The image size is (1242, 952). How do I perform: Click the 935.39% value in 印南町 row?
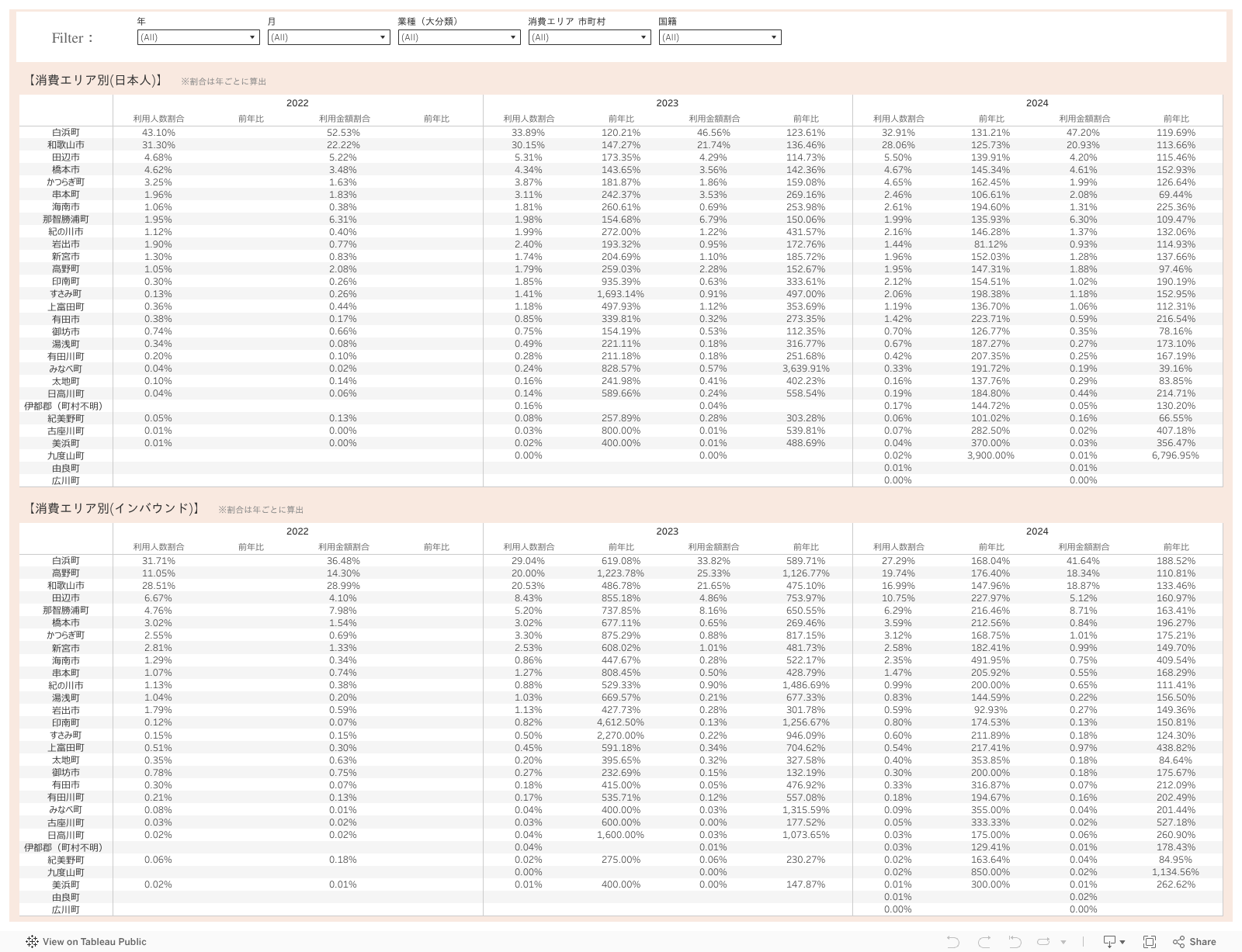tap(621, 282)
